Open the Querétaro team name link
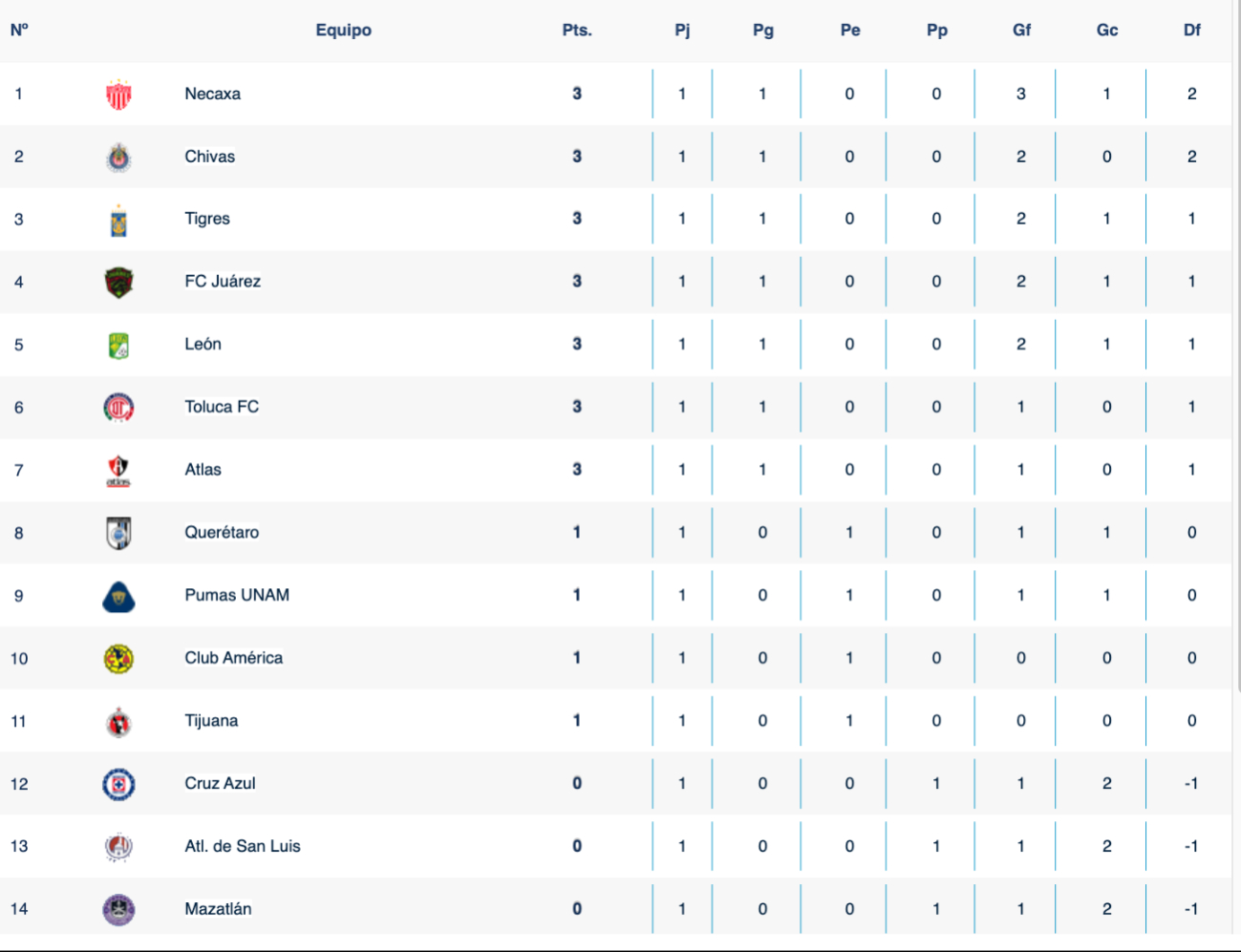Viewport: 1241px width, 952px height. (222, 533)
